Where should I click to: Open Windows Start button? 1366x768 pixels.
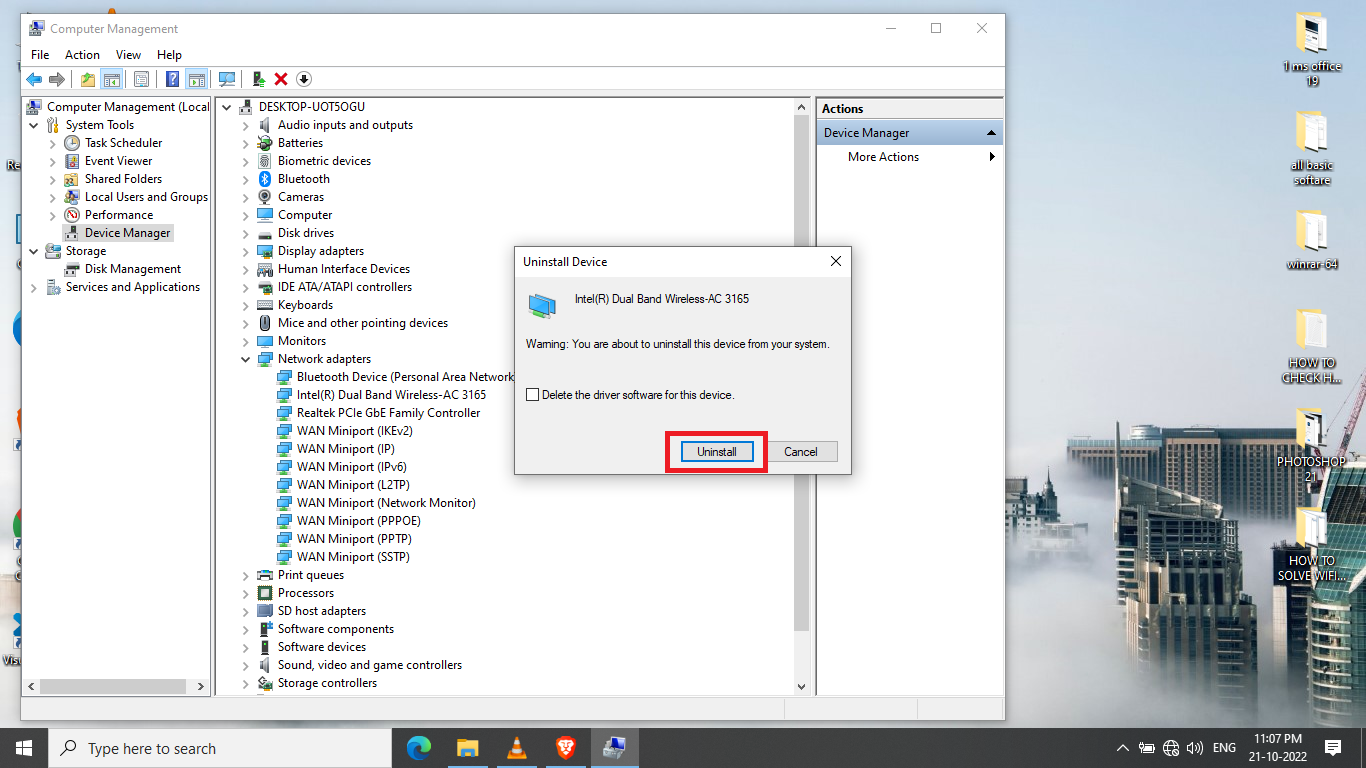click(x=24, y=748)
